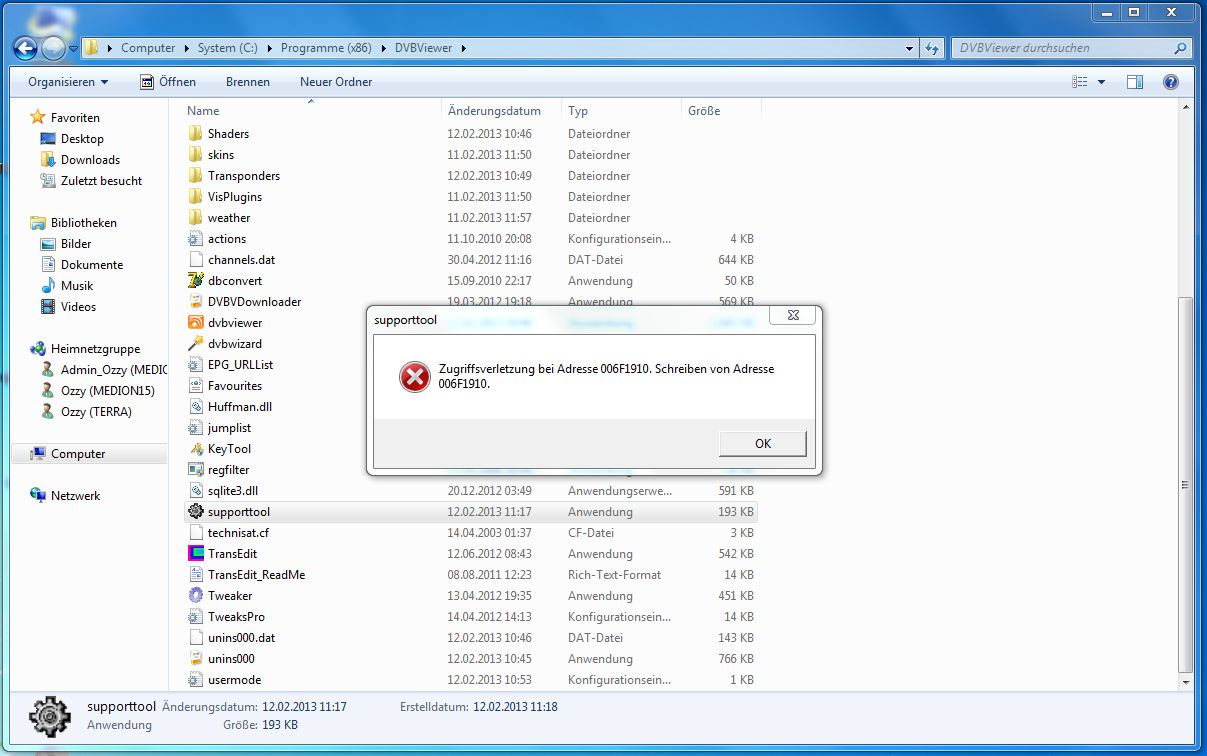This screenshot has height=756, width=1207.
Task: Open the Shaders folder icon
Action: [x=196, y=134]
